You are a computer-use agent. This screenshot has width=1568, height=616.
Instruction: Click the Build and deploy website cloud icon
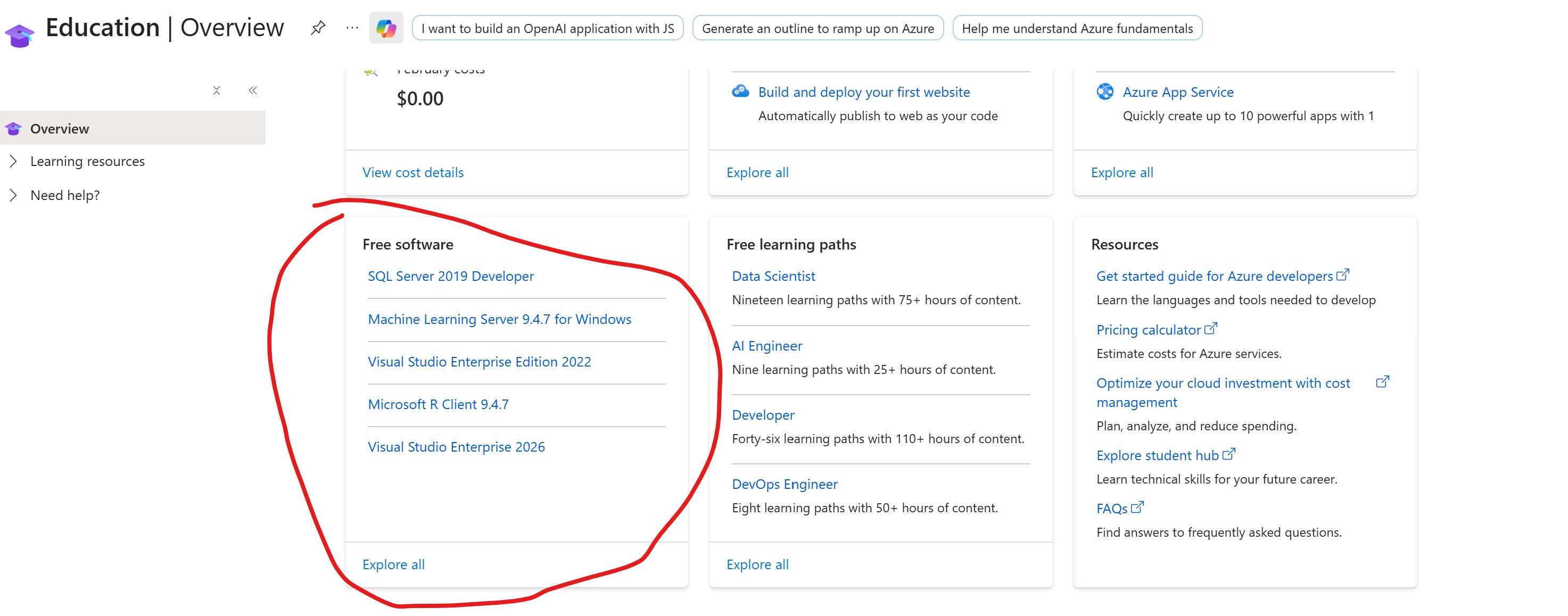[740, 92]
